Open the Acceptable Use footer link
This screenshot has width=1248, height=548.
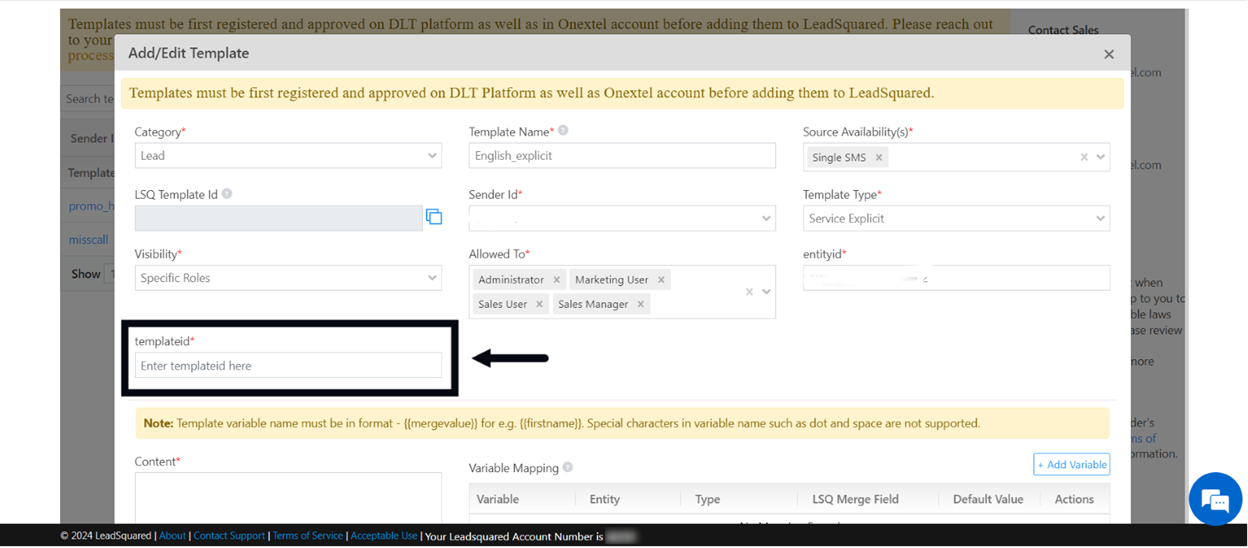[384, 536]
